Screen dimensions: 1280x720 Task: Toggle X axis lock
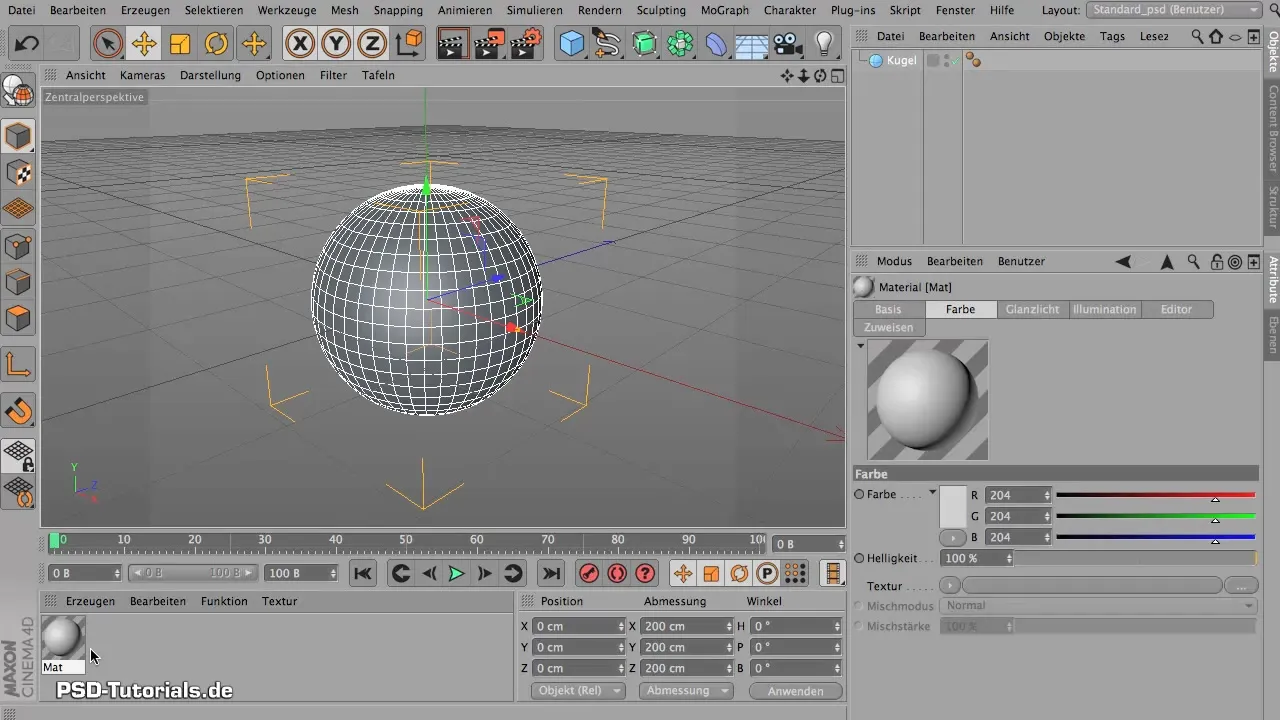pyautogui.click(x=299, y=44)
